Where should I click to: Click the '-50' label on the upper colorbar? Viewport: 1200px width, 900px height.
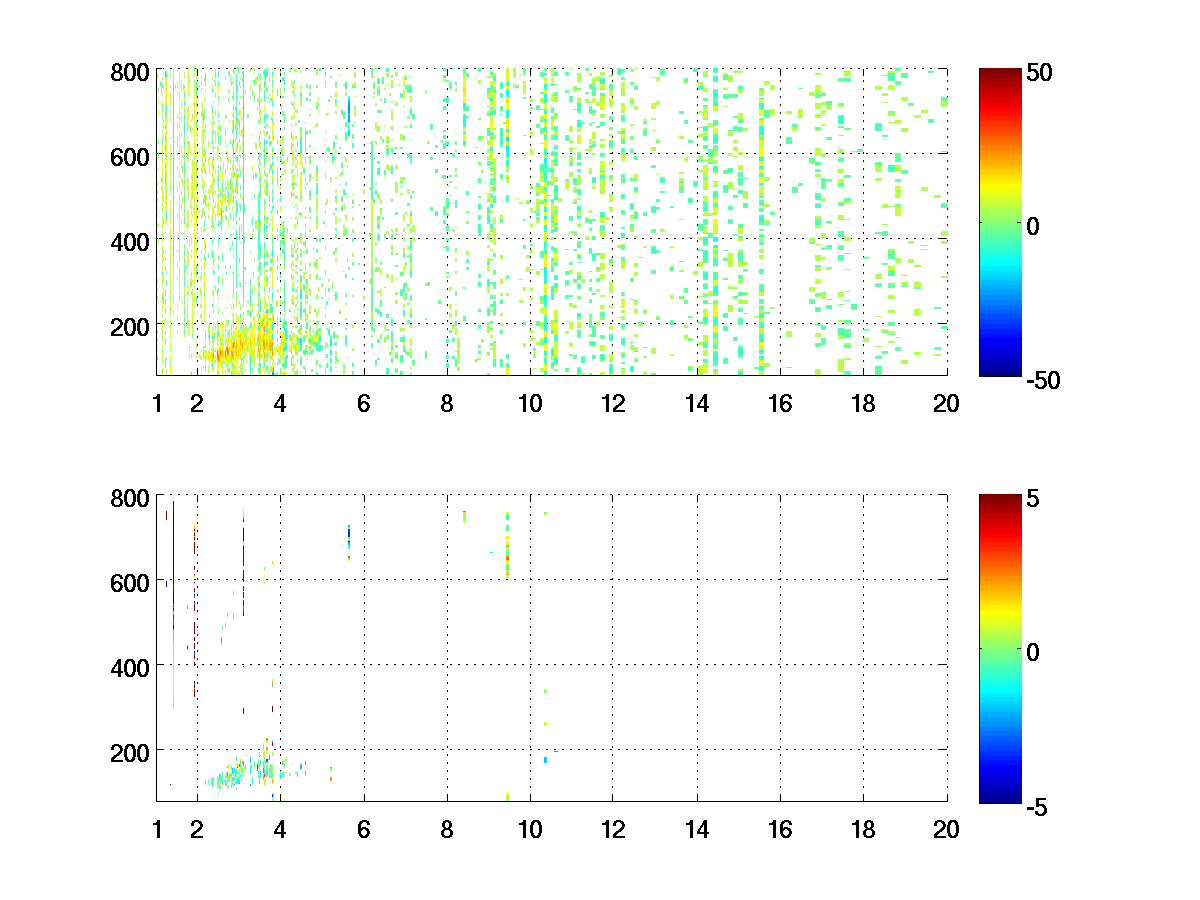click(x=1044, y=380)
